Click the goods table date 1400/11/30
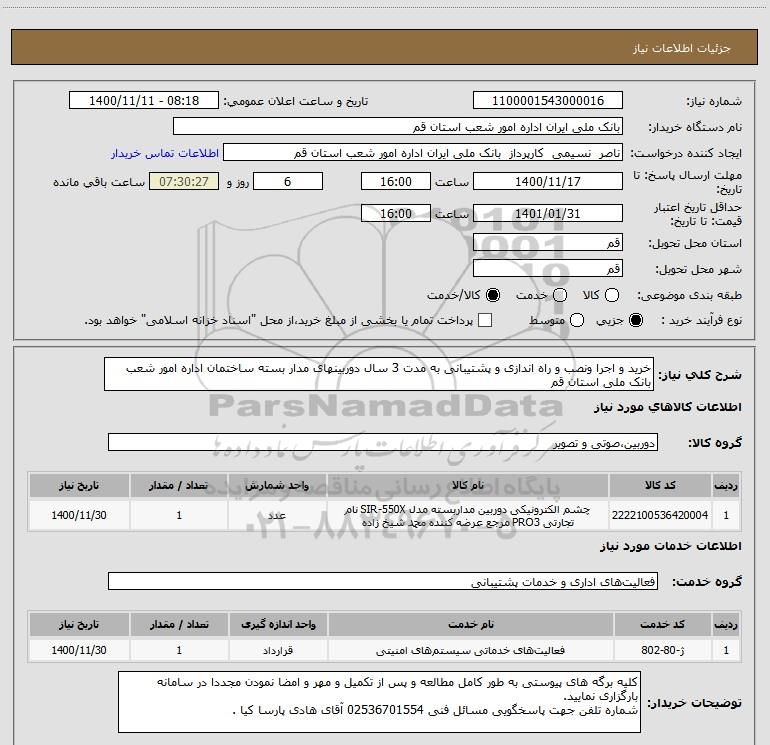Screen dimensions: 770x745 (79, 515)
